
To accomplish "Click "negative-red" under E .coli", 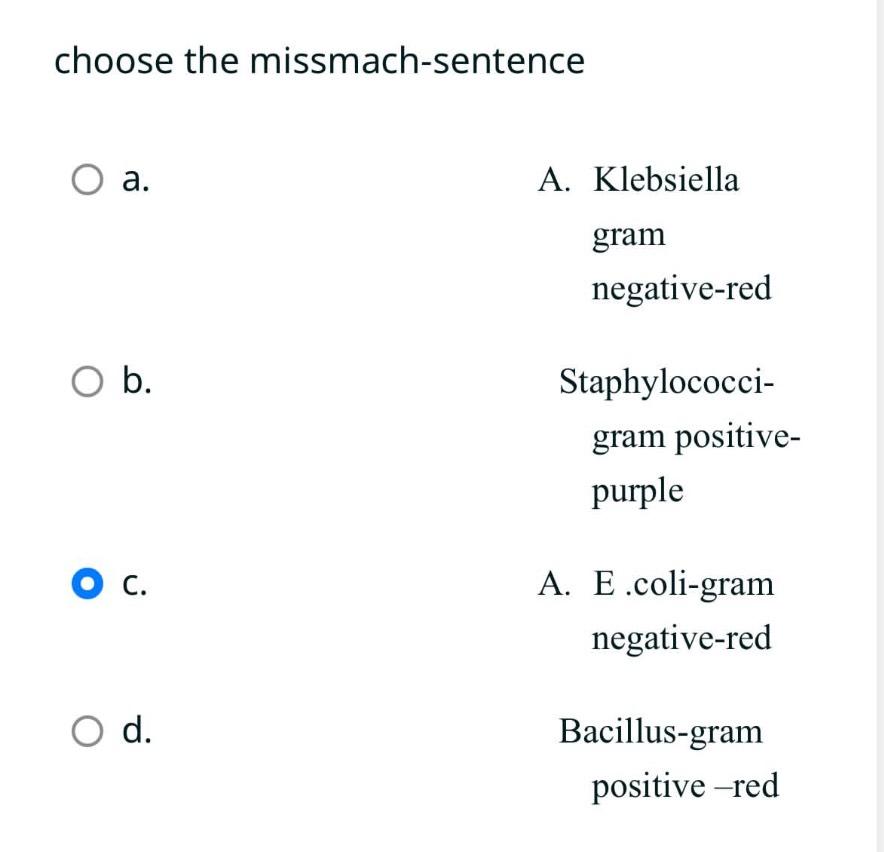I will coord(682,638).
